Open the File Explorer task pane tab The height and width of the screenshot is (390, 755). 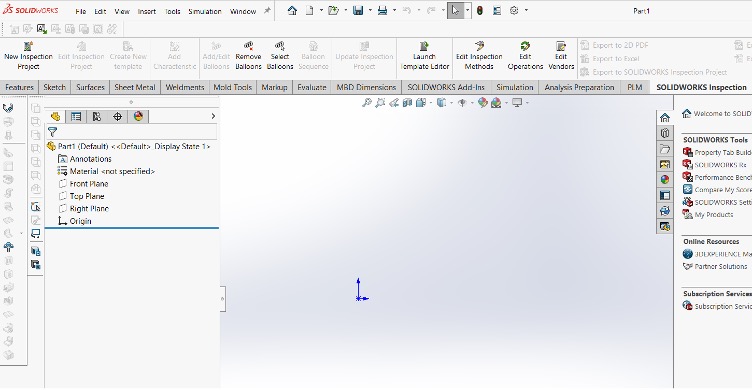665,148
